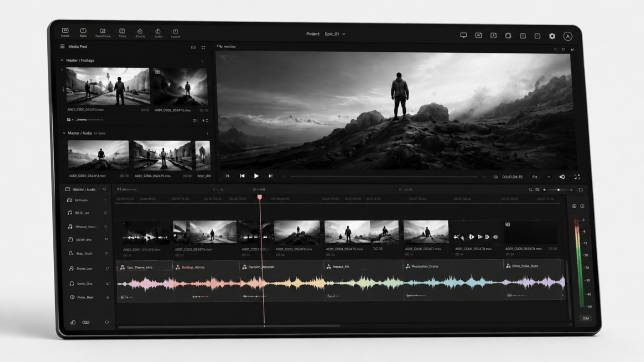The image size is (644, 362).
Task: Click the icon immediately left of the settings gear
Action: [x=537, y=36]
